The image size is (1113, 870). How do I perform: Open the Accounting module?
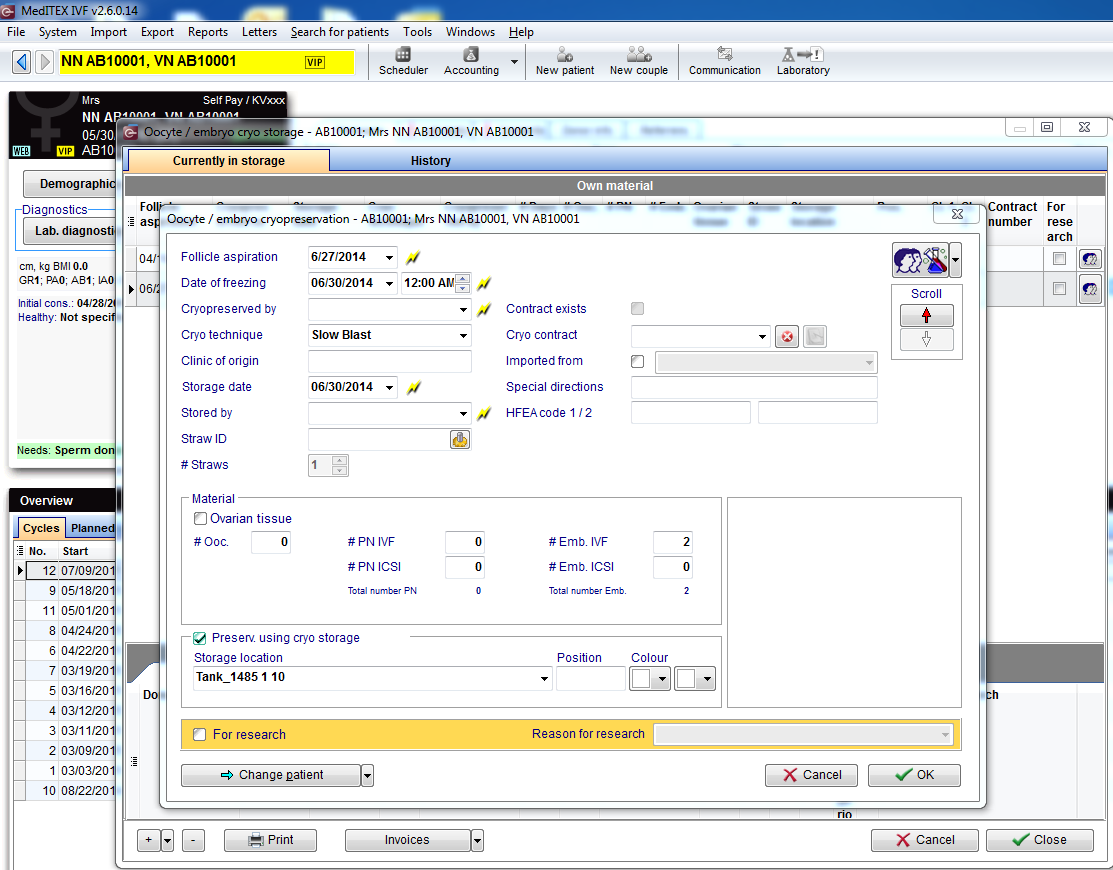pos(471,61)
